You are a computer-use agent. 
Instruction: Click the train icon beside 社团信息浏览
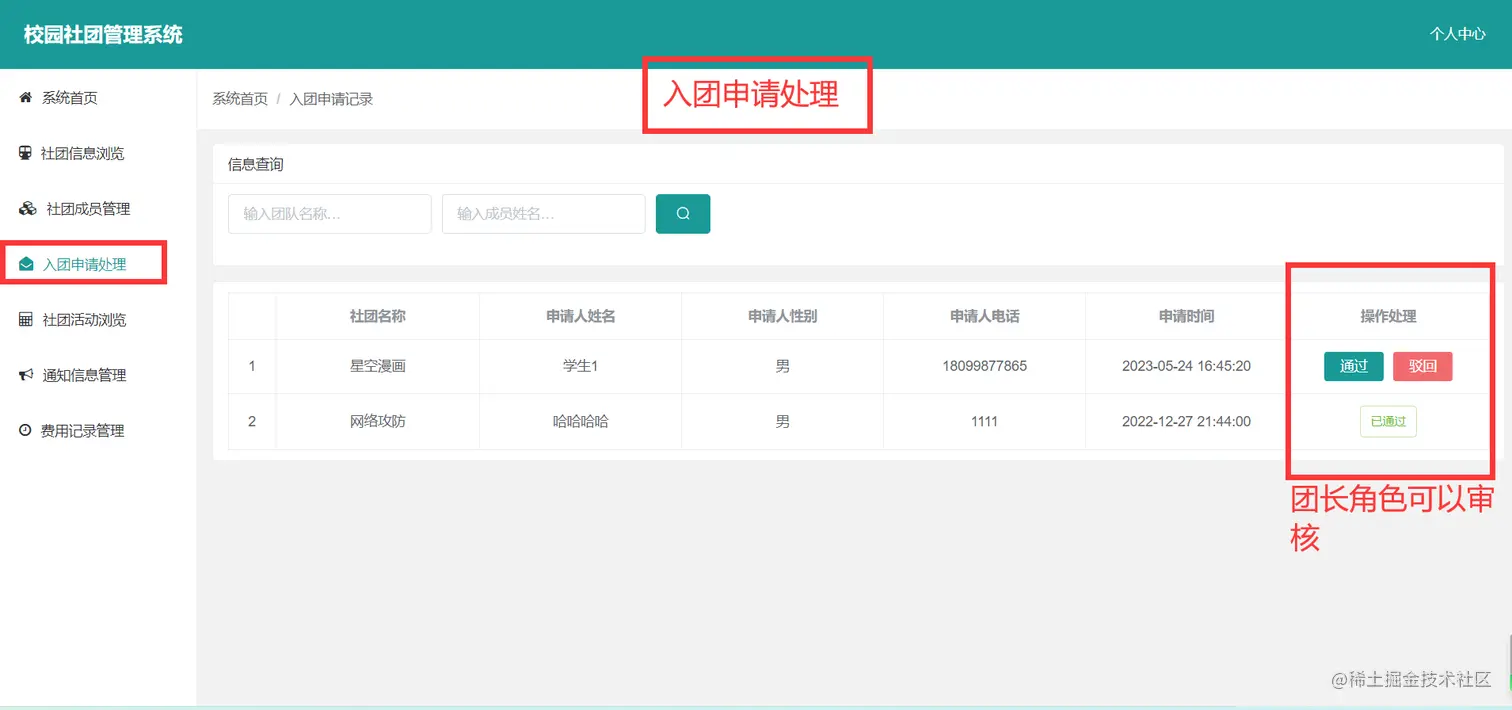(25, 153)
